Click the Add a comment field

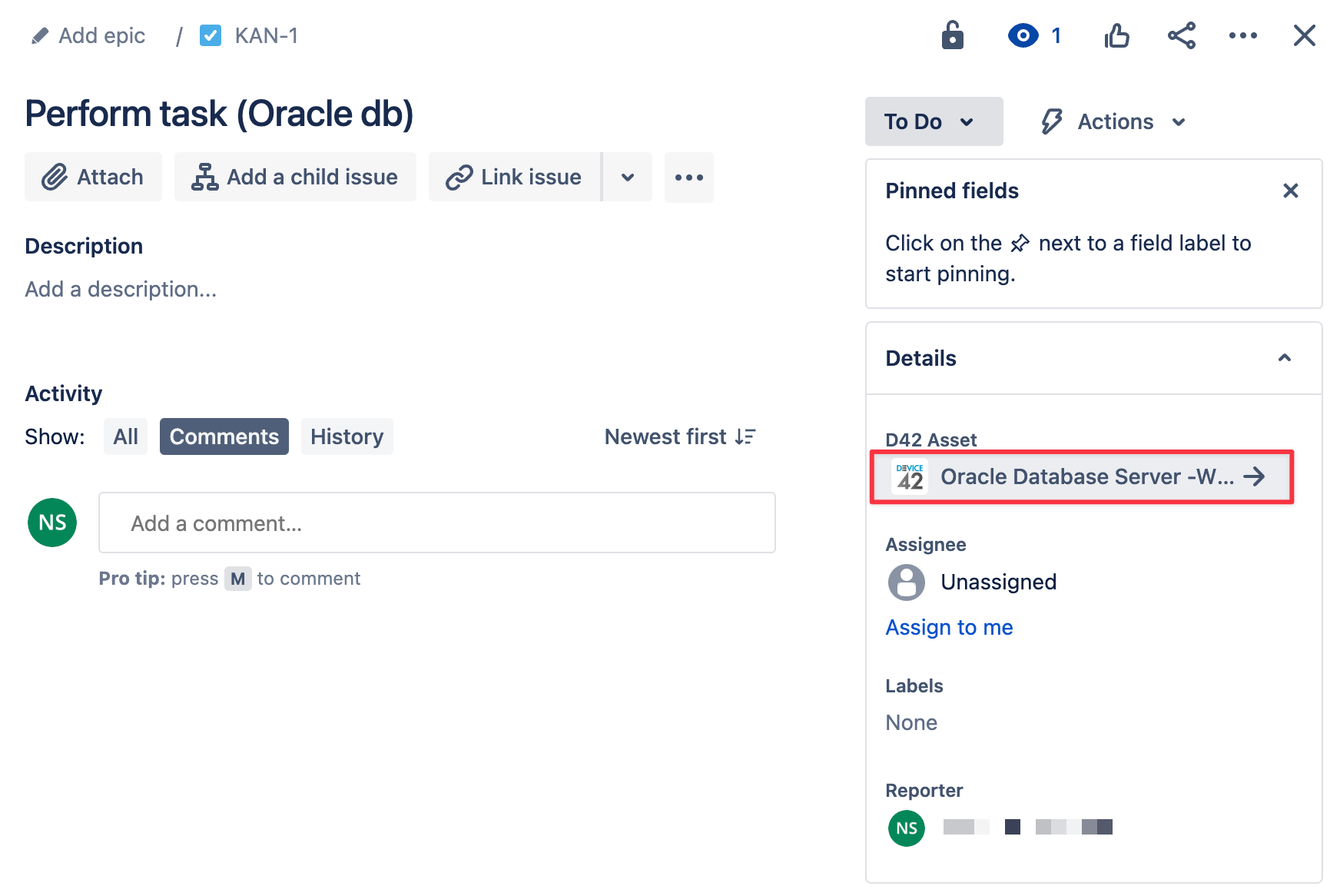436,523
